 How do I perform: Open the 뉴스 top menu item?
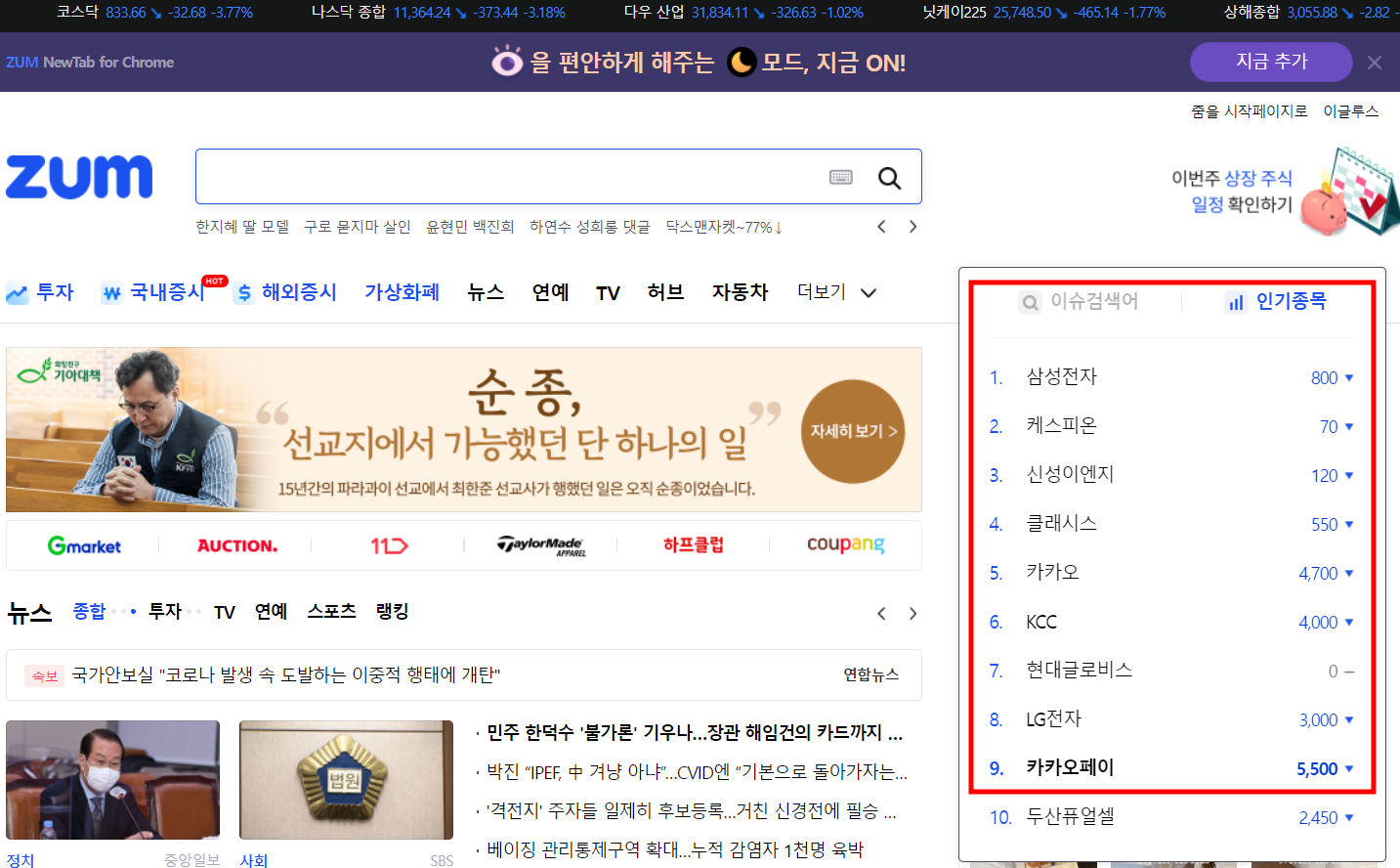click(x=486, y=292)
